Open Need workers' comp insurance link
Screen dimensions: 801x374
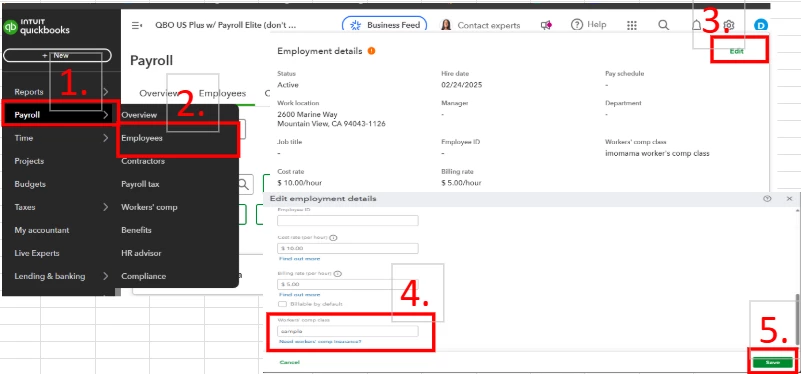(320, 341)
